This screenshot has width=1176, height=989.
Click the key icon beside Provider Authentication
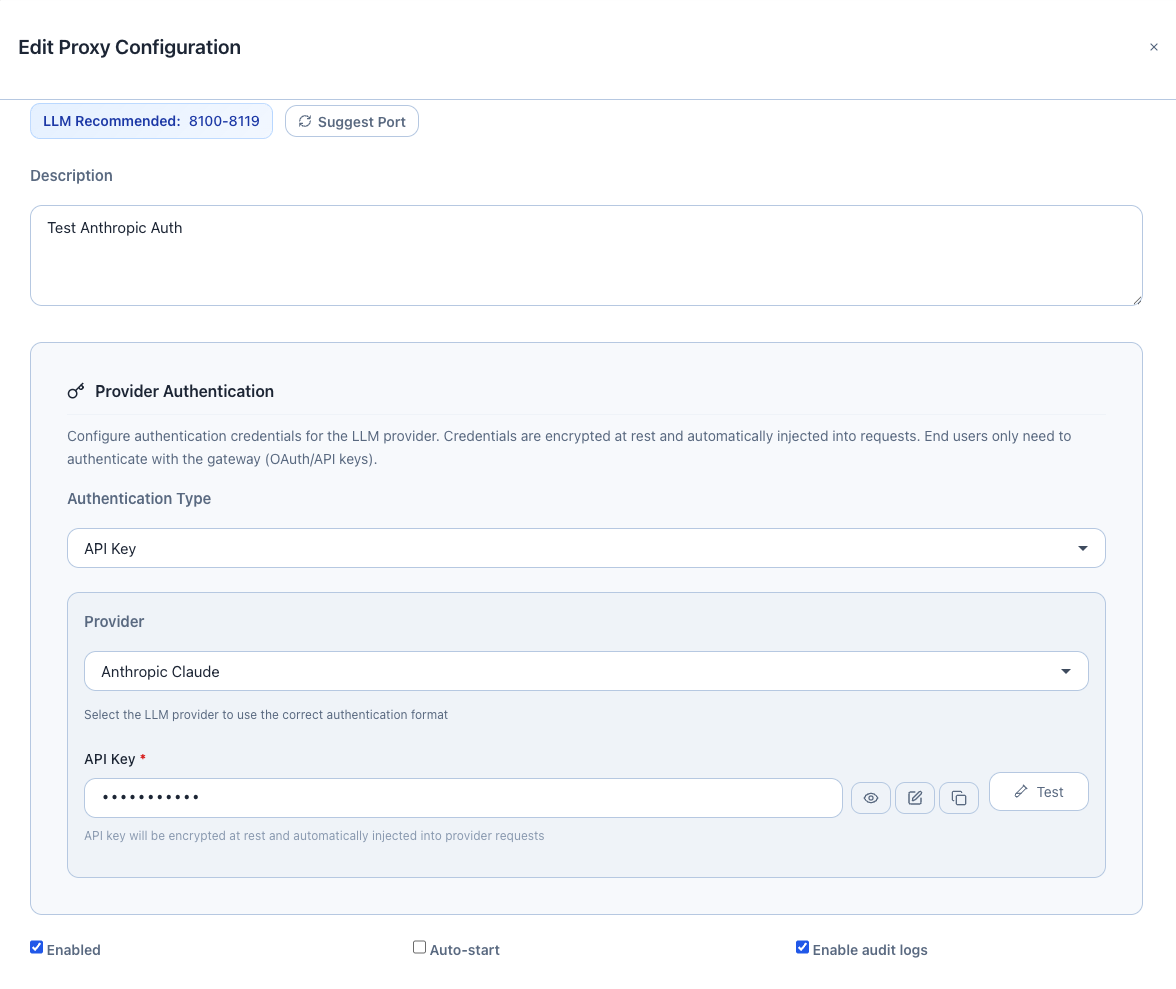pos(76,391)
